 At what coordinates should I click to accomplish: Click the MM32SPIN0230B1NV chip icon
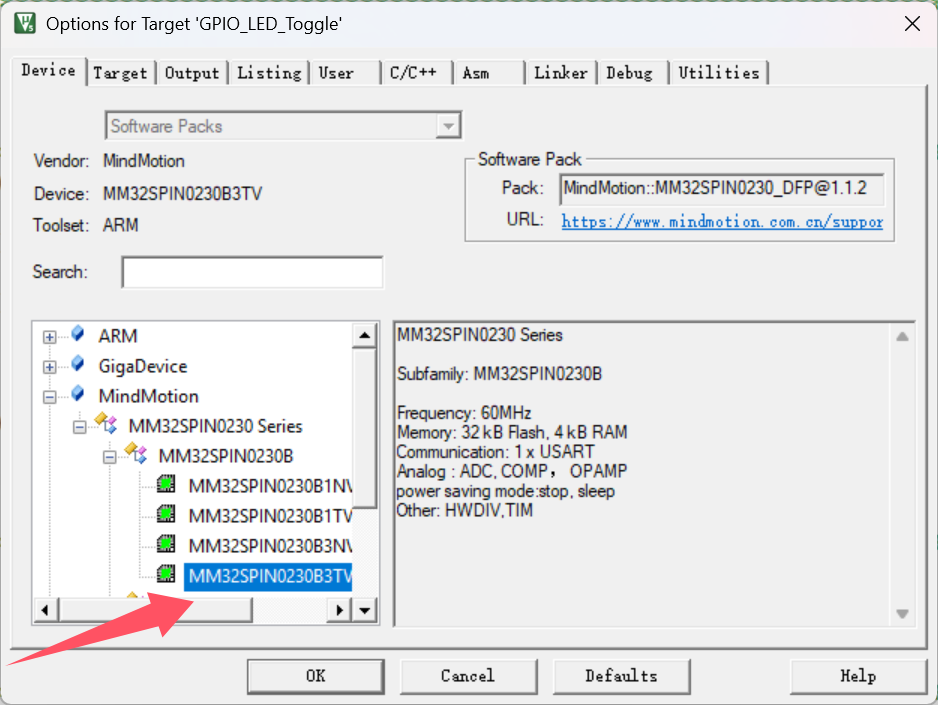click(x=168, y=486)
